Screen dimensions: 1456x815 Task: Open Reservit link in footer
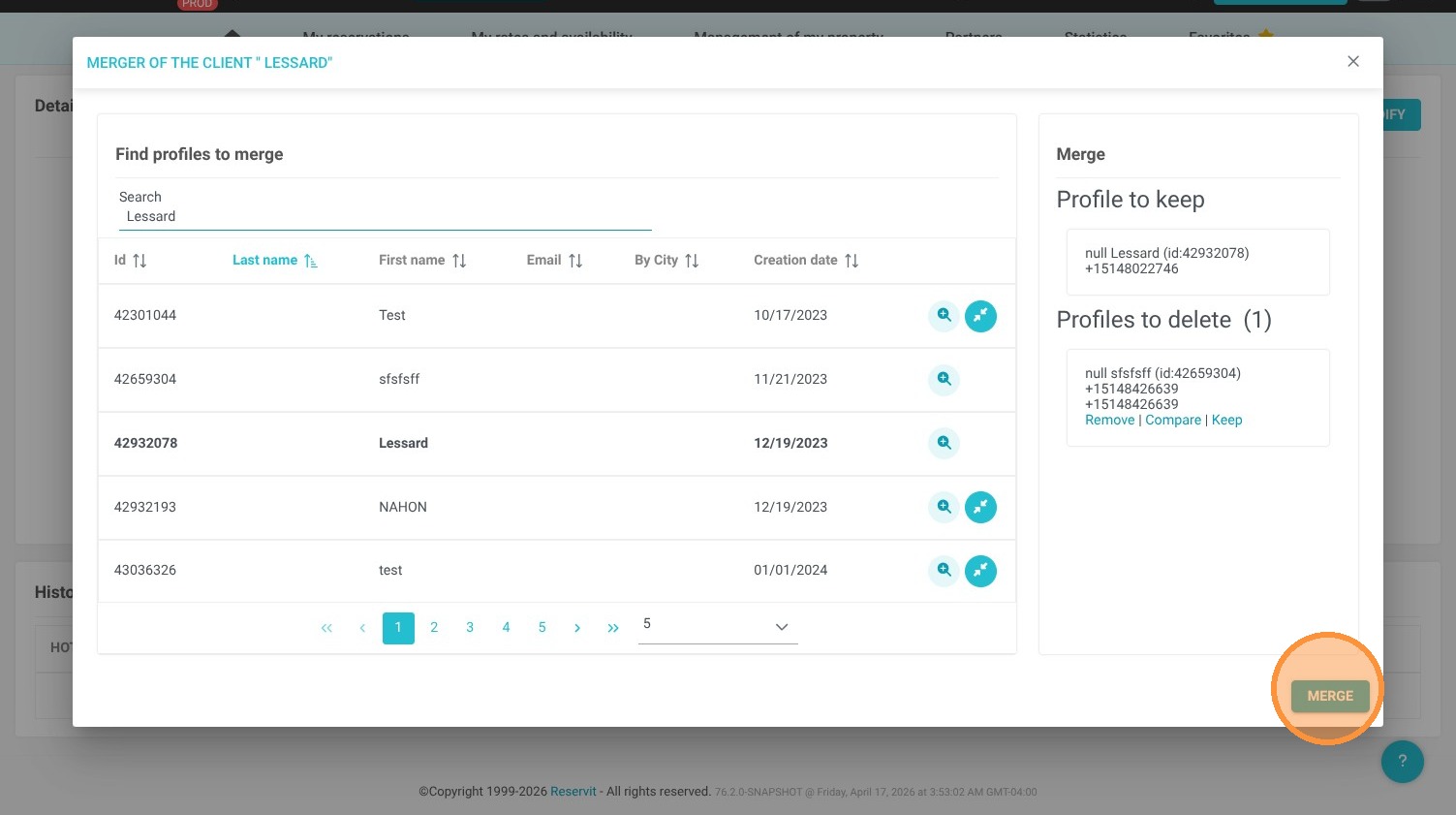point(573,792)
